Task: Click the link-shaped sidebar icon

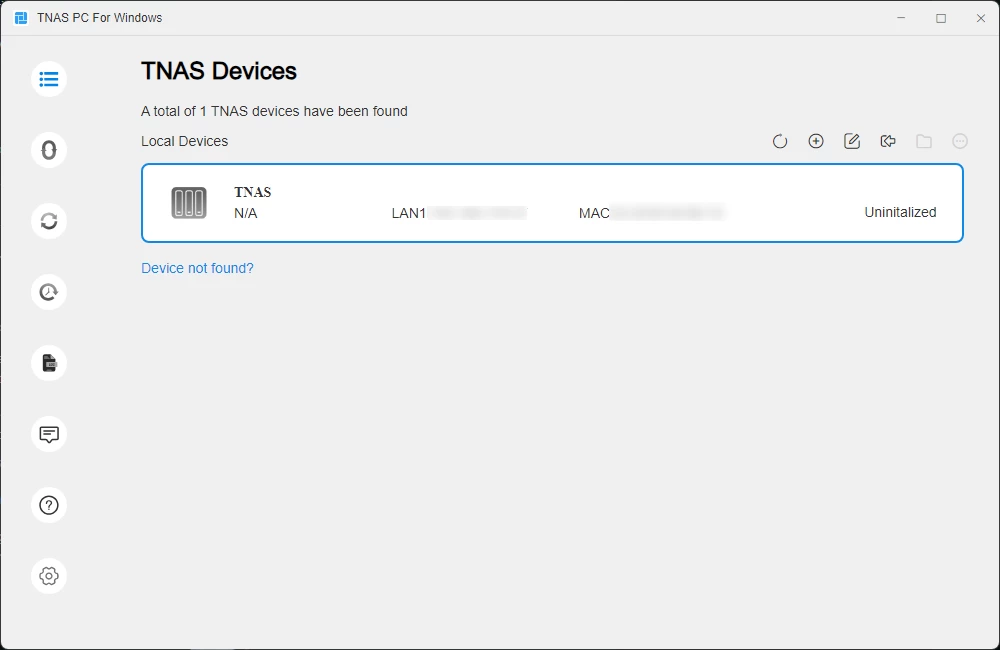Action: click(x=49, y=150)
